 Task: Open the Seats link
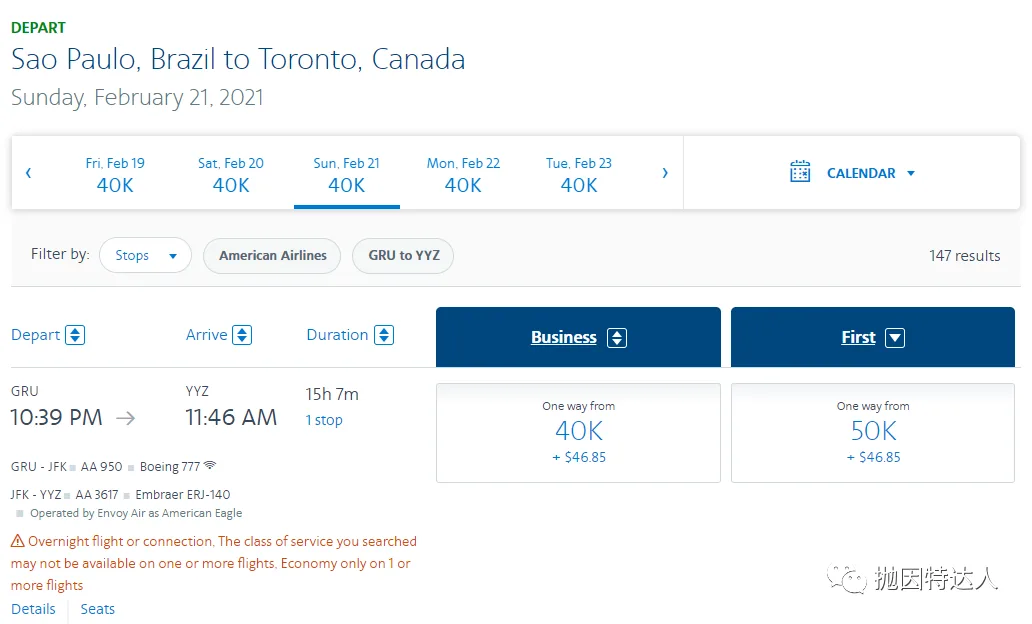coord(98,609)
